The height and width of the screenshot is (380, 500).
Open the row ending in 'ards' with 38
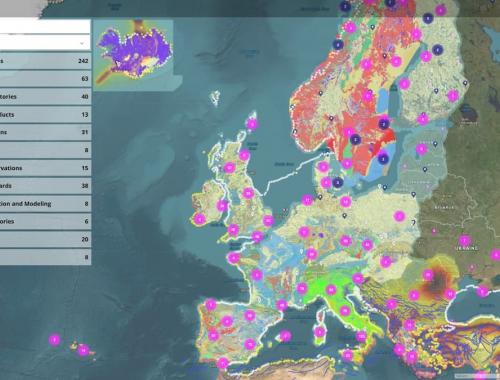(x=45, y=186)
